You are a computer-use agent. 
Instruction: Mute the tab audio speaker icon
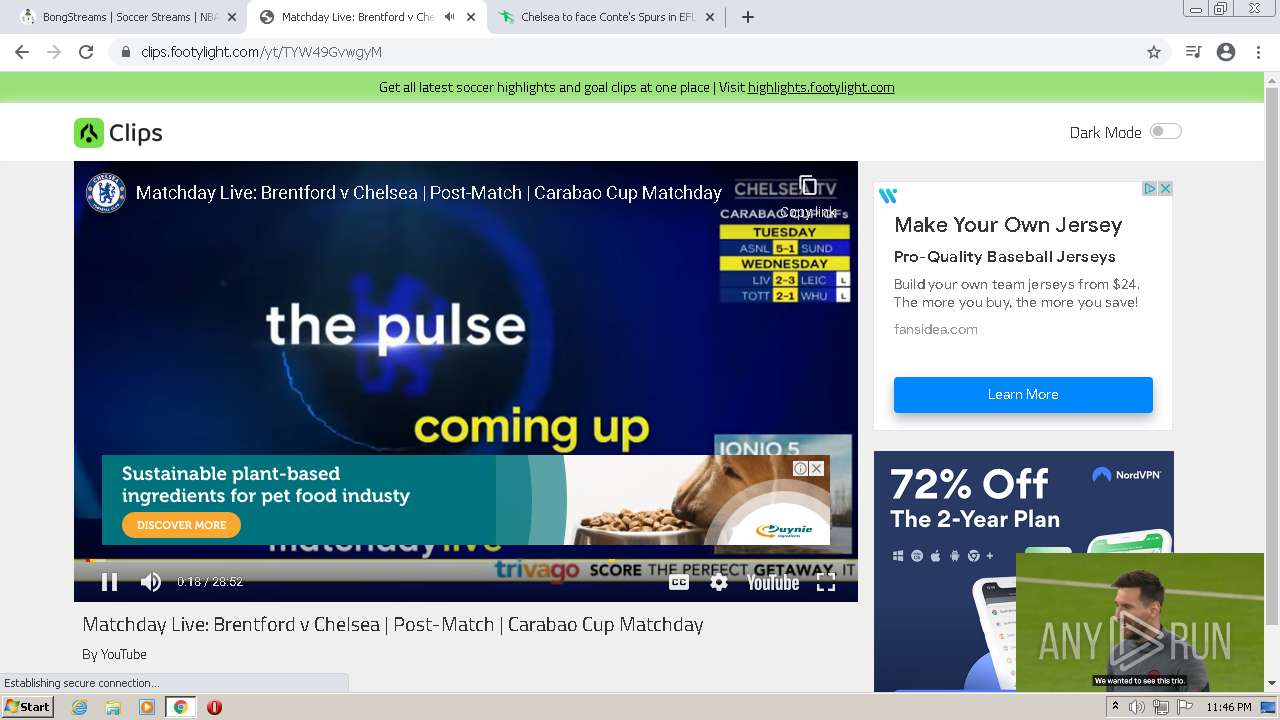(x=449, y=17)
